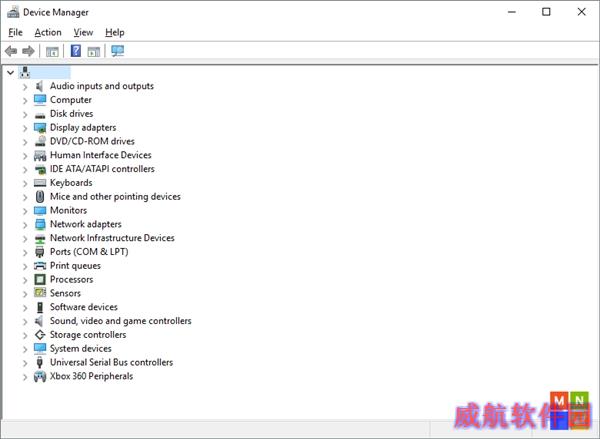600x439 pixels.
Task: Click the Human Interface Devices icon
Action: click(x=40, y=155)
